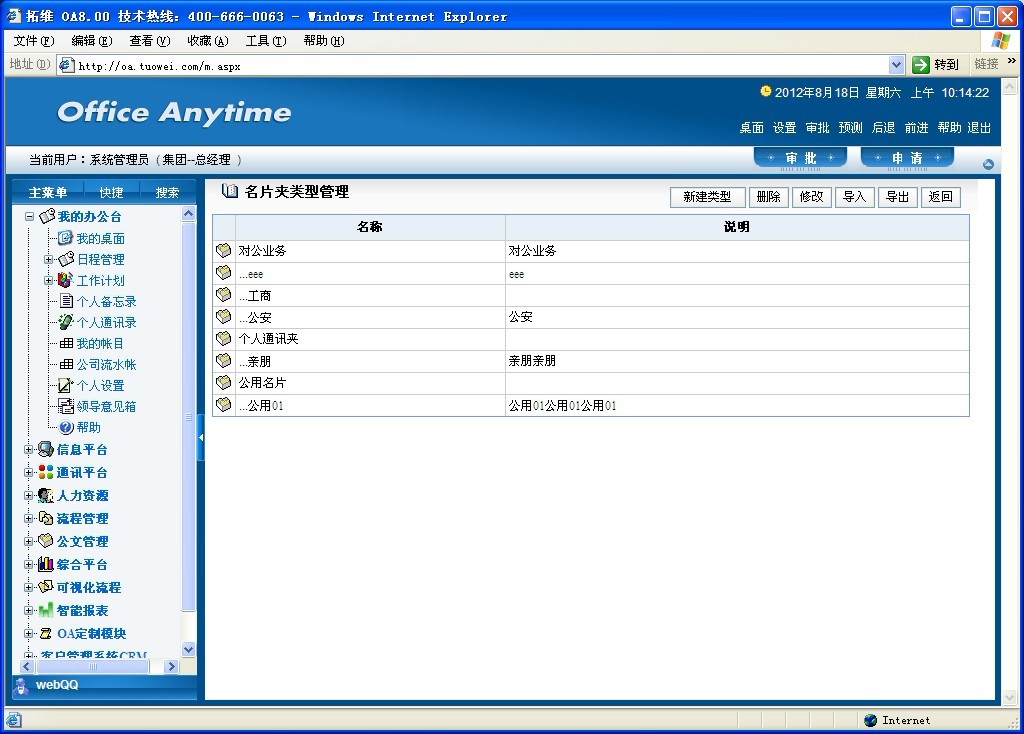The width and height of the screenshot is (1024, 734).
Task: Click the 导出 button
Action: (x=897, y=197)
